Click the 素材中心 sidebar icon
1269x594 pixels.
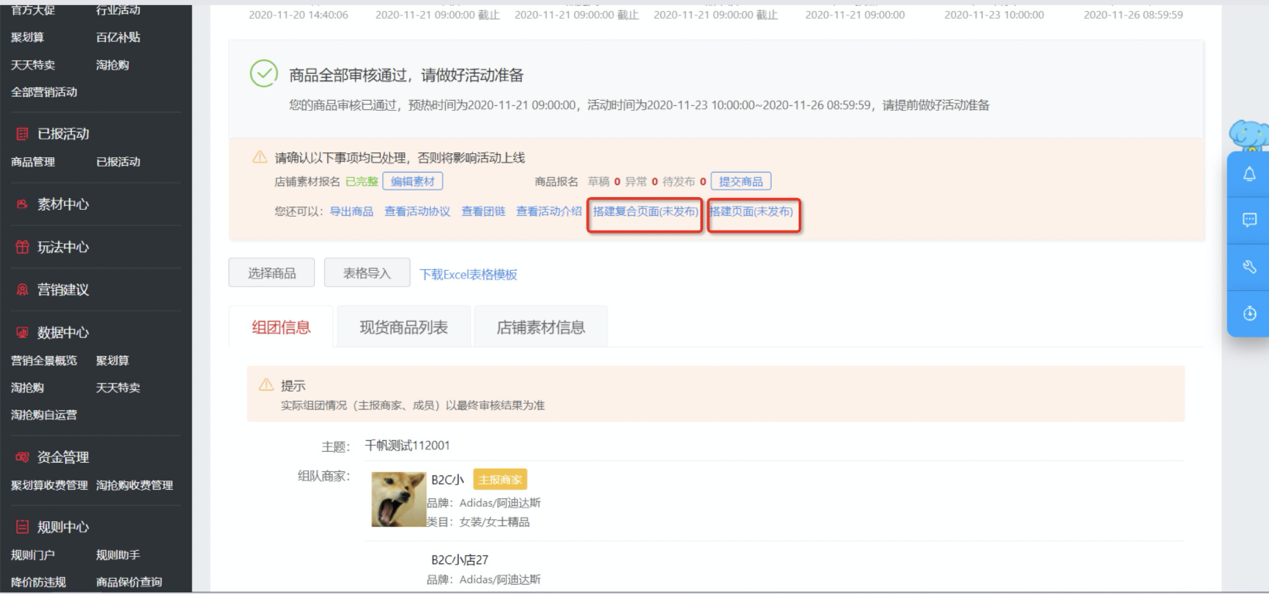point(22,204)
